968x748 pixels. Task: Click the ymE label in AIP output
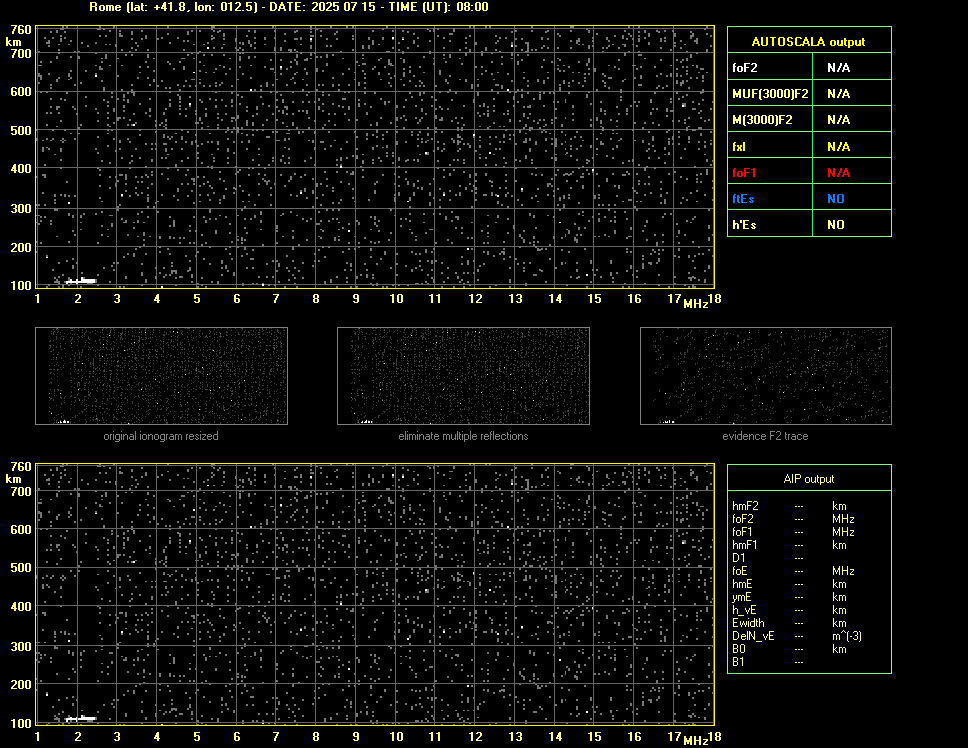pyautogui.click(x=741, y=597)
